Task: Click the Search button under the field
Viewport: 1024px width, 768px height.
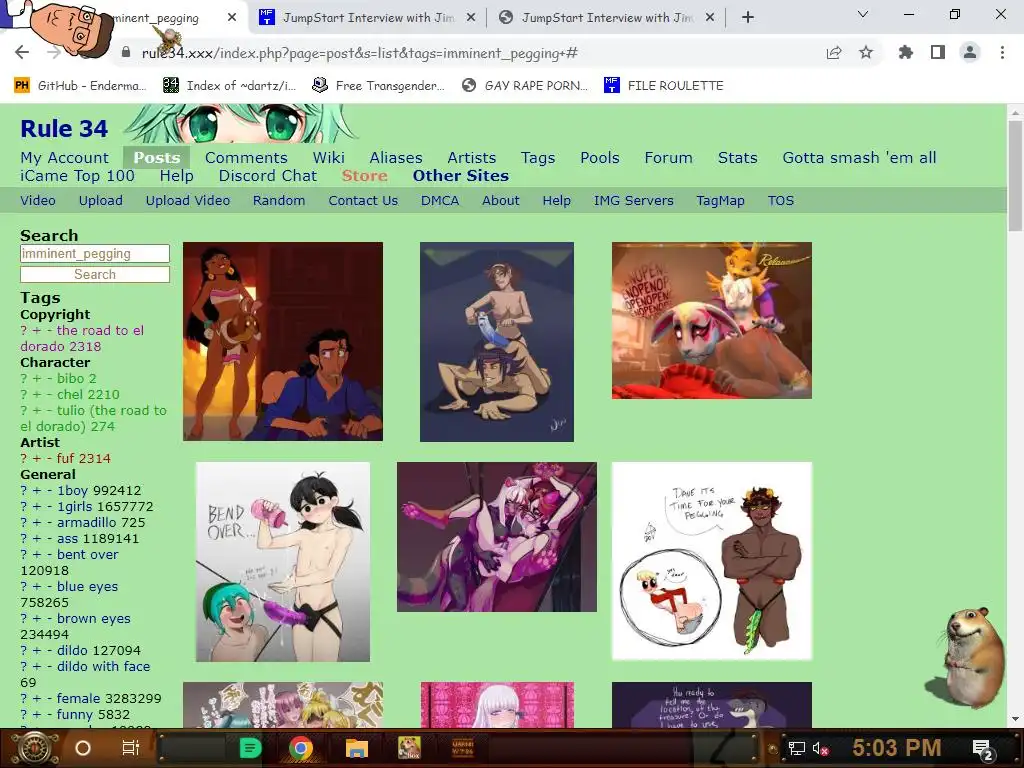Action: tap(95, 274)
